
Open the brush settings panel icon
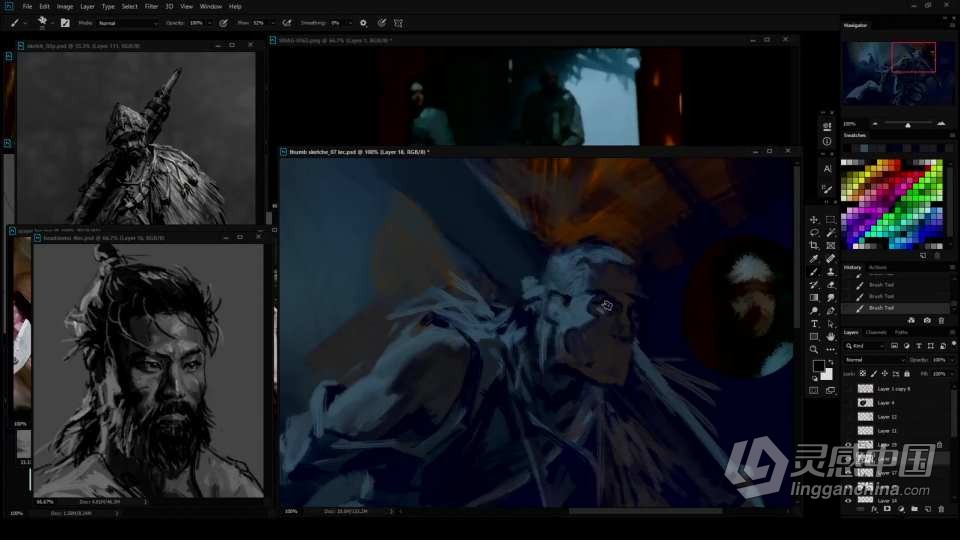pyautogui.click(x=65, y=23)
